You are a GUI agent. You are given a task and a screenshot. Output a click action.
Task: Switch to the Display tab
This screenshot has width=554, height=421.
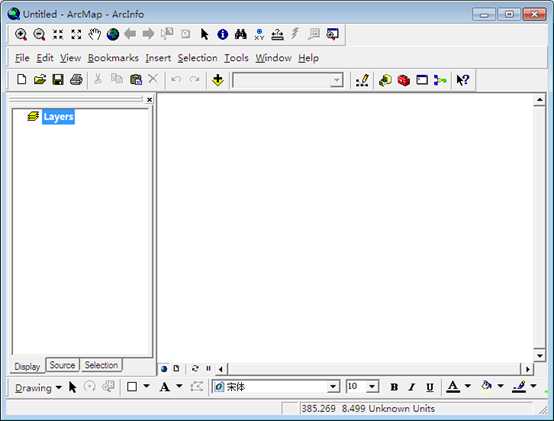27,367
